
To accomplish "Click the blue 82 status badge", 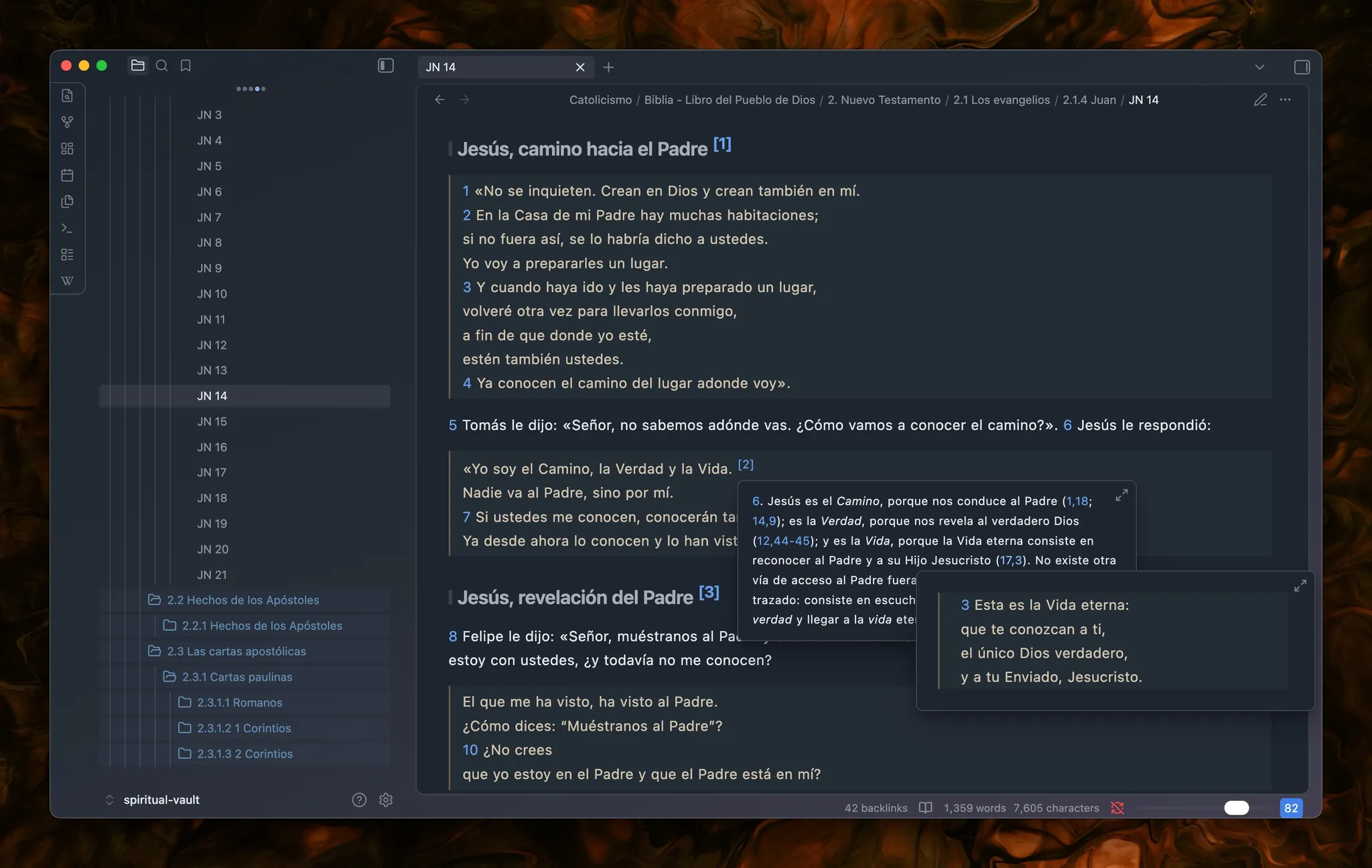I will click(x=1291, y=808).
